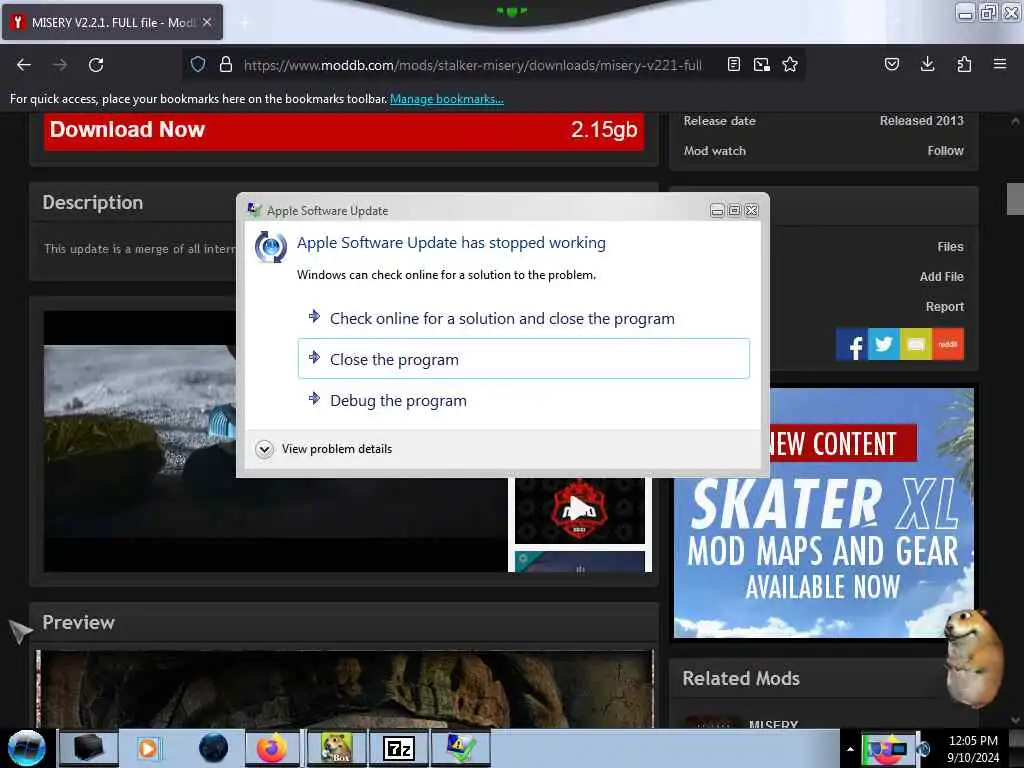The width and height of the screenshot is (1024, 768).
Task: Select the MISERY V2.2.1 FULL file tab
Action: (112, 22)
